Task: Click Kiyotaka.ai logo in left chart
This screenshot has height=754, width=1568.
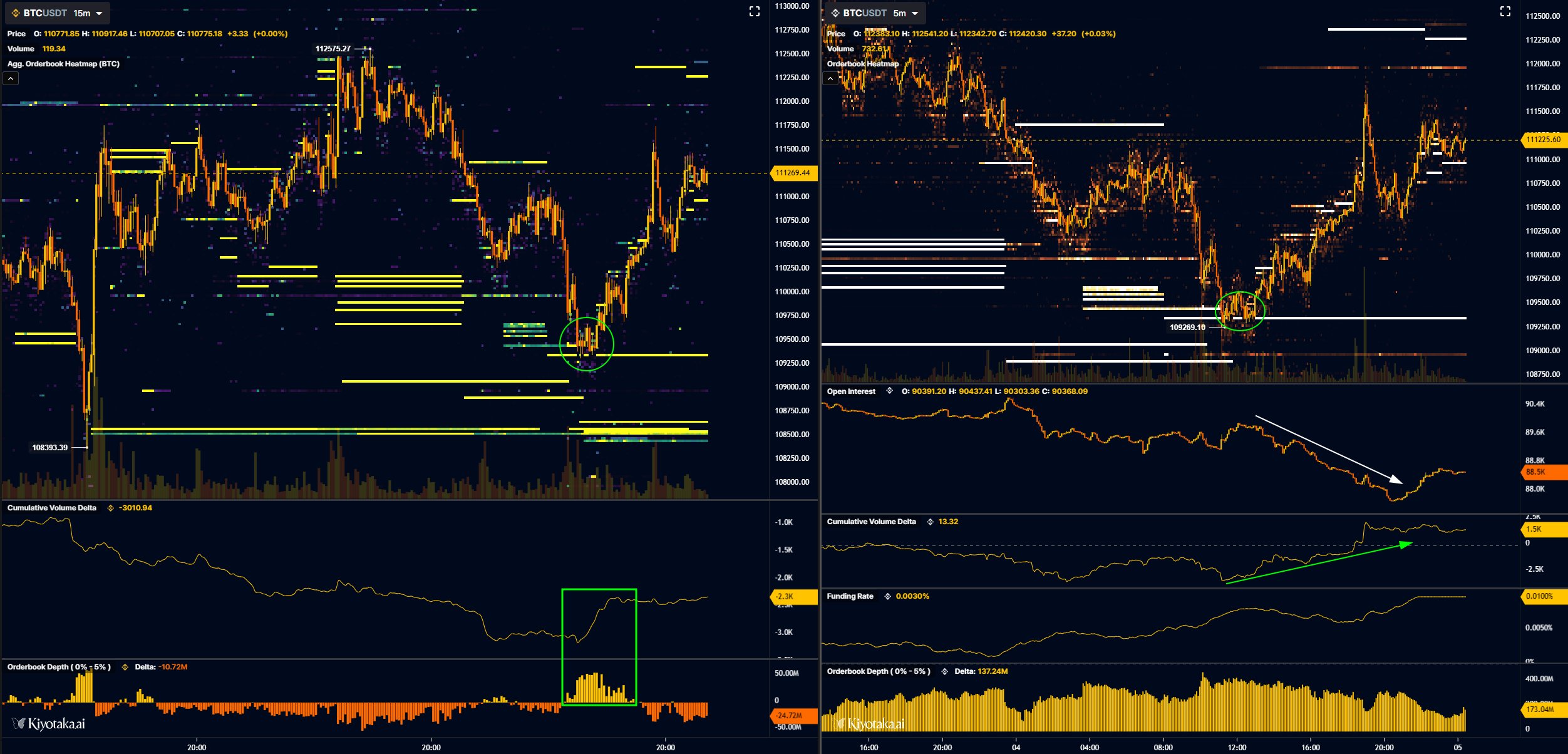Action: (49, 724)
